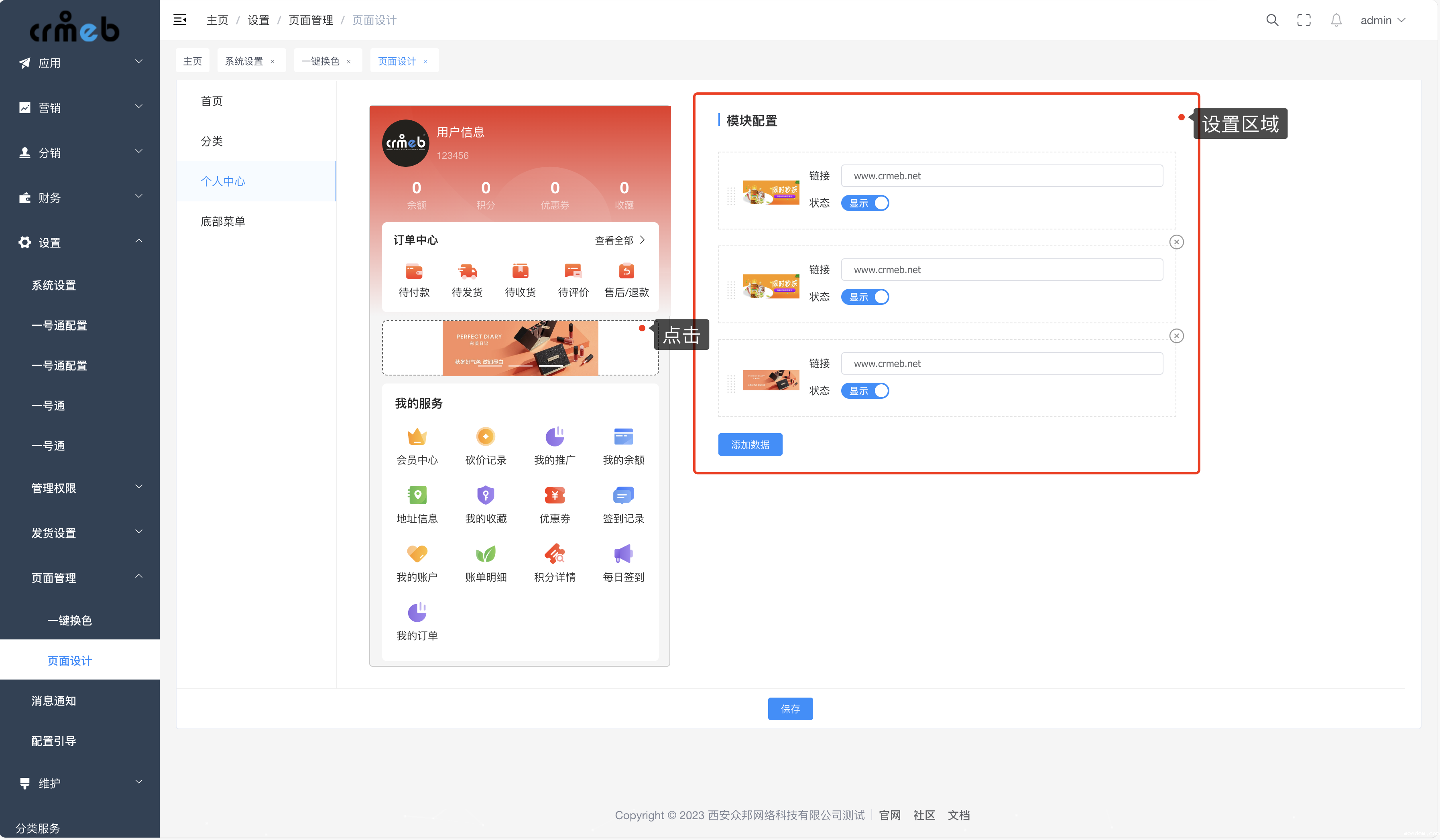
Task: Click the first banner's 链接 input field
Action: [x=1001, y=176]
